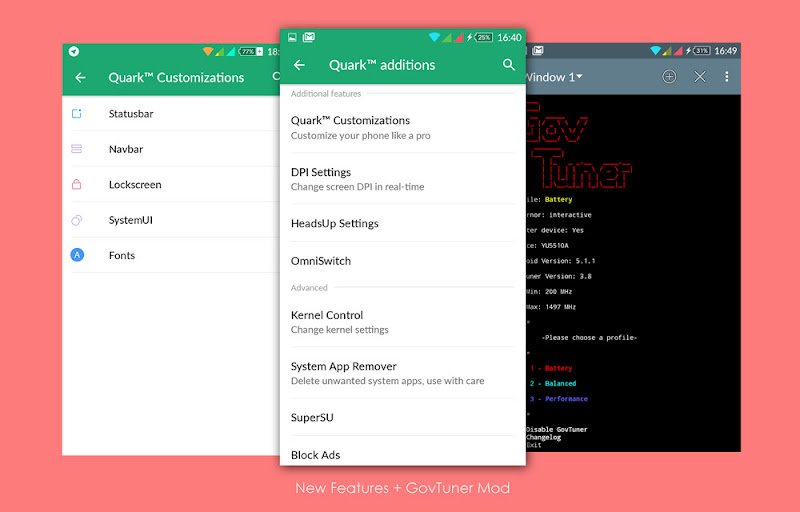Tap the Lockscreen padlock icon

click(77, 184)
